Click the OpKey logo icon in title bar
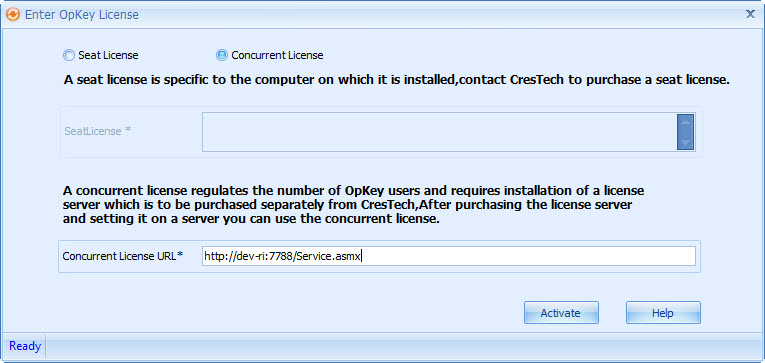Viewport: 765px width, 363px height. click(x=12, y=15)
